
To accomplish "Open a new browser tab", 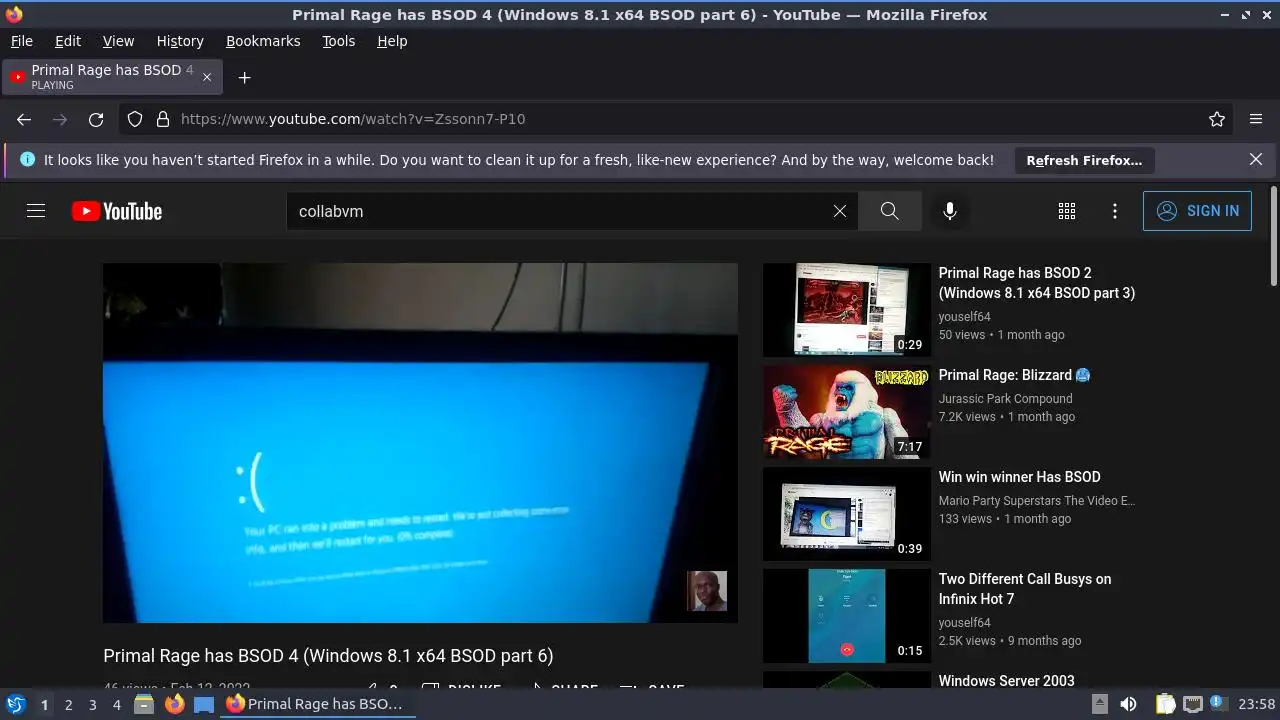I will 244,77.
